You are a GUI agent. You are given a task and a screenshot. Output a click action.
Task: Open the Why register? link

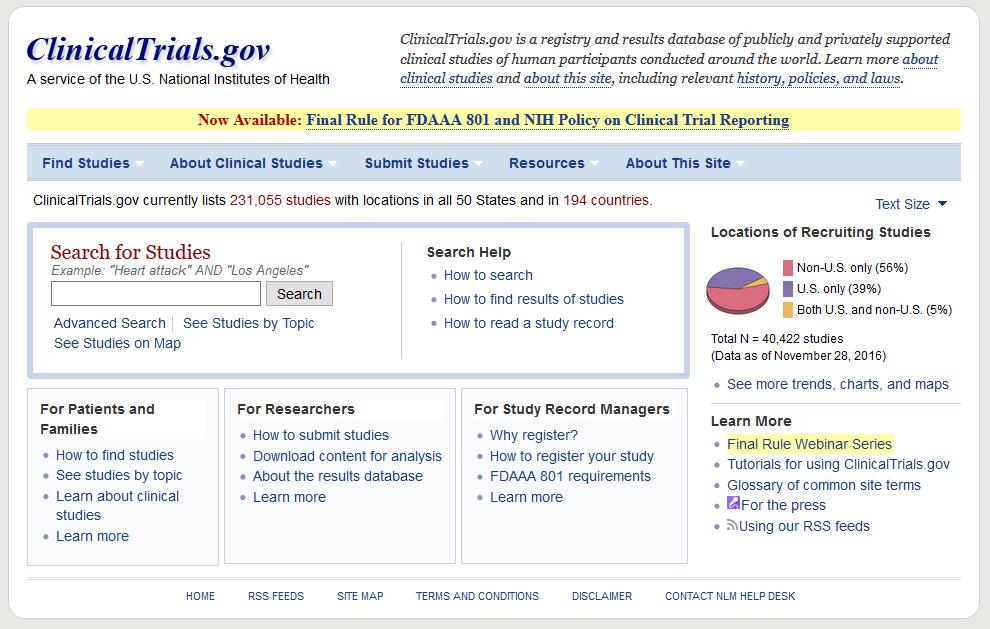pyautogui.click(x=534, y=435)
